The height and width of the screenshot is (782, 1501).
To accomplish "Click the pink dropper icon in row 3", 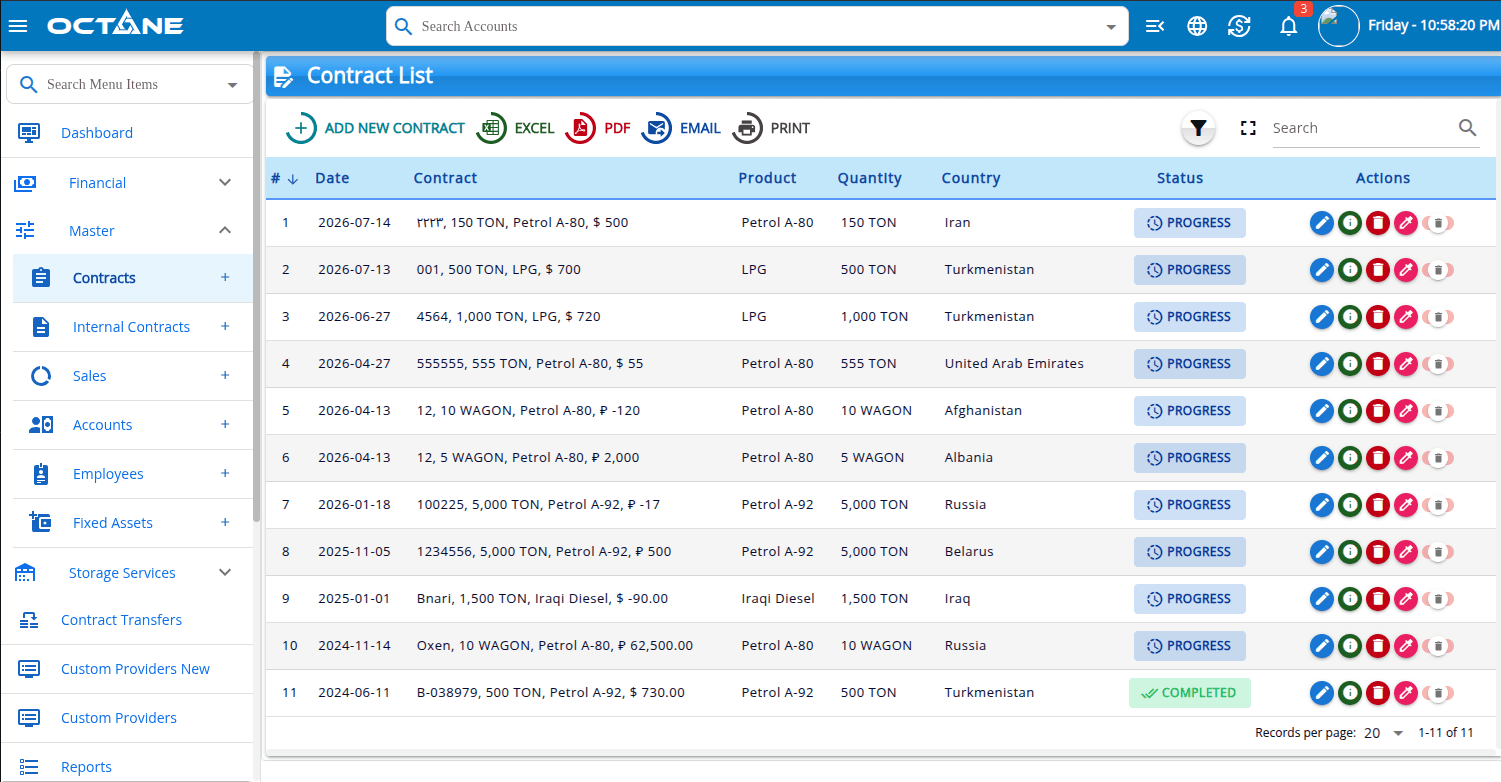I will (x=1406, y=317).
